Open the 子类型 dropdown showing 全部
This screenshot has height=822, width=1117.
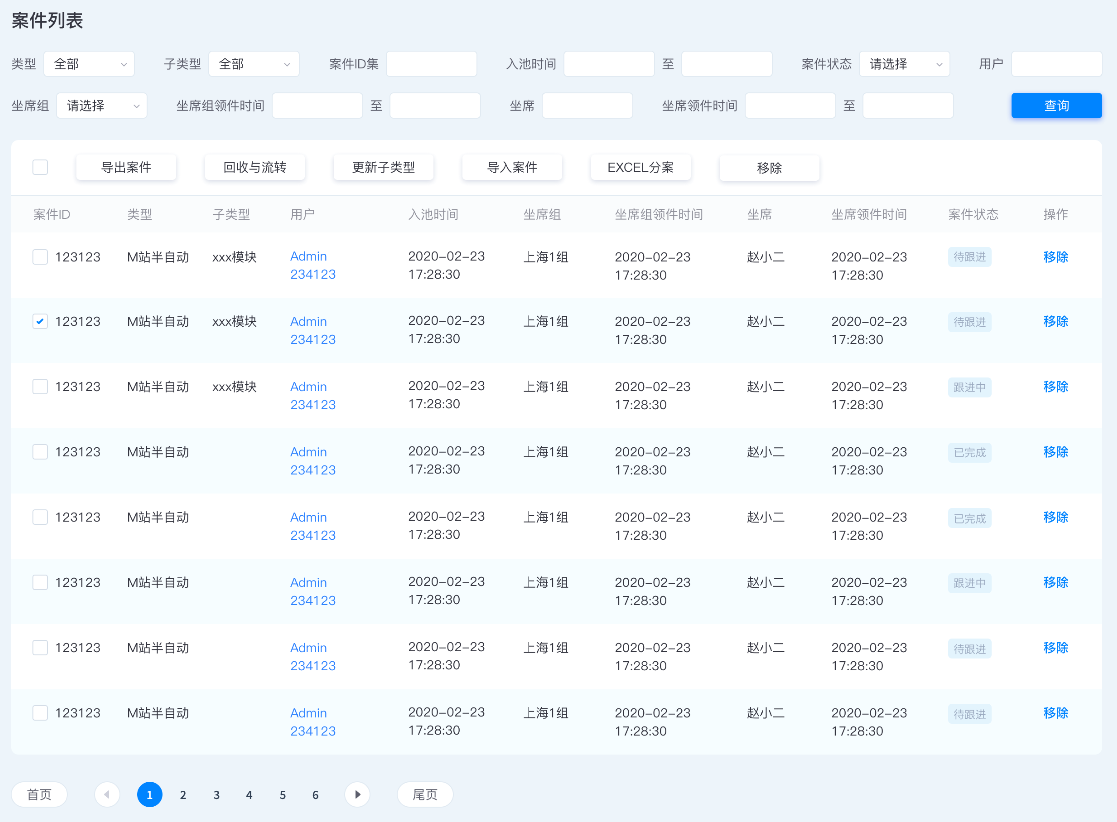pyautogui.click(x=254, y=64)
